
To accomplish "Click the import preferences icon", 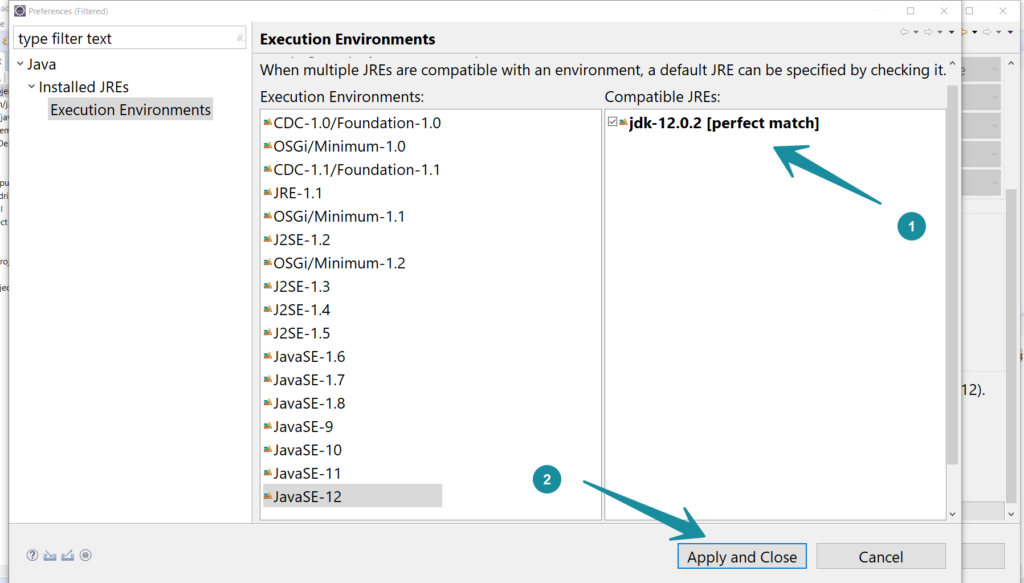I will 50,554.
